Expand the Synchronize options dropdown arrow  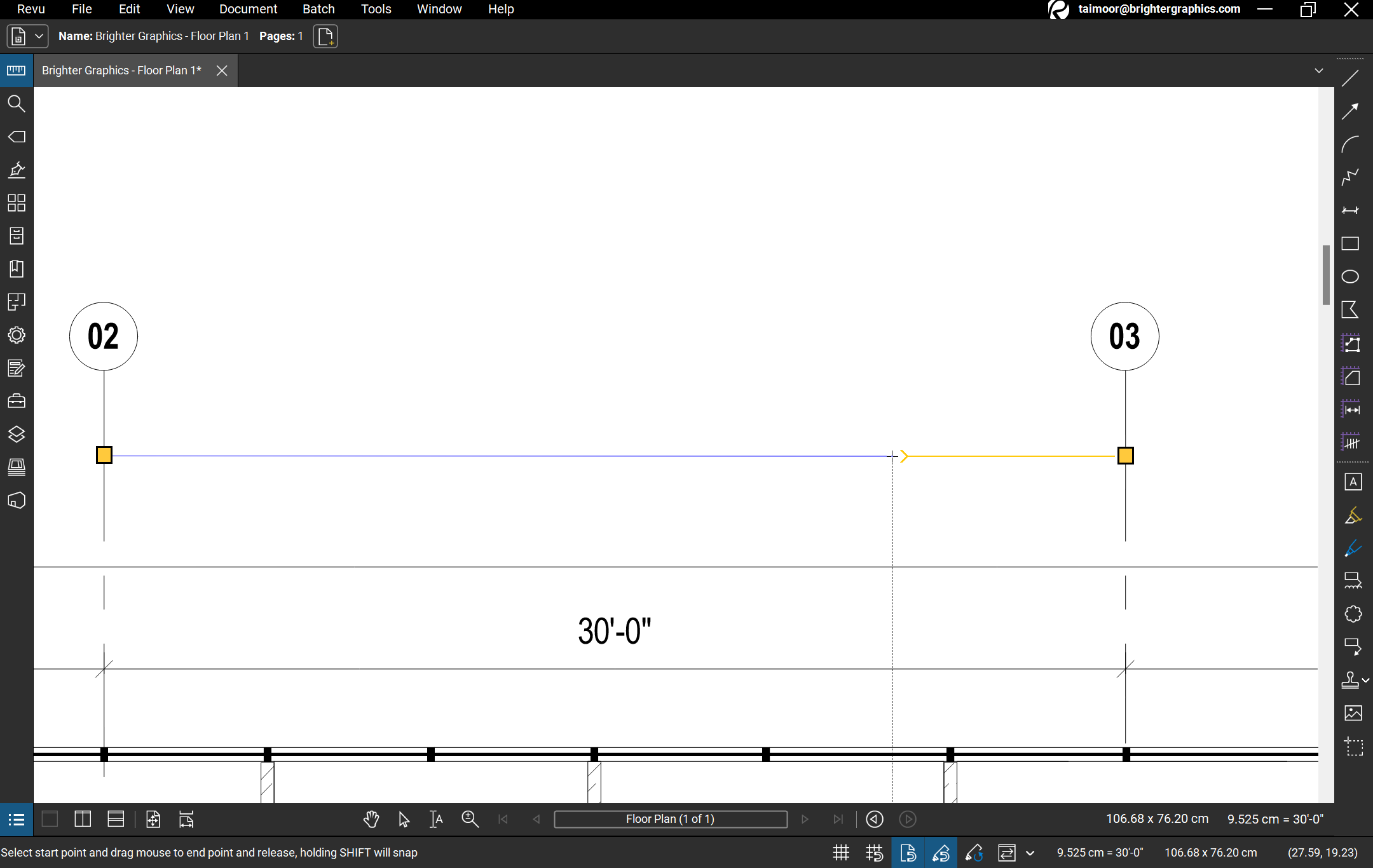coord(1030,853)
